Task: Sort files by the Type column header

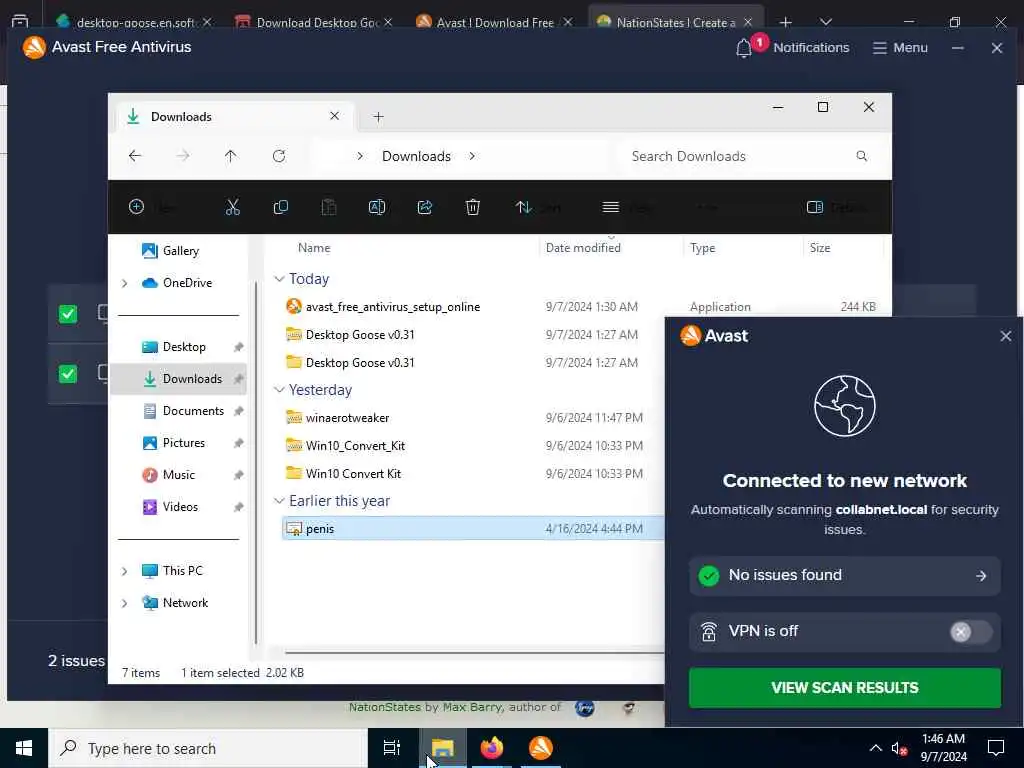Action: click(703, 248)
